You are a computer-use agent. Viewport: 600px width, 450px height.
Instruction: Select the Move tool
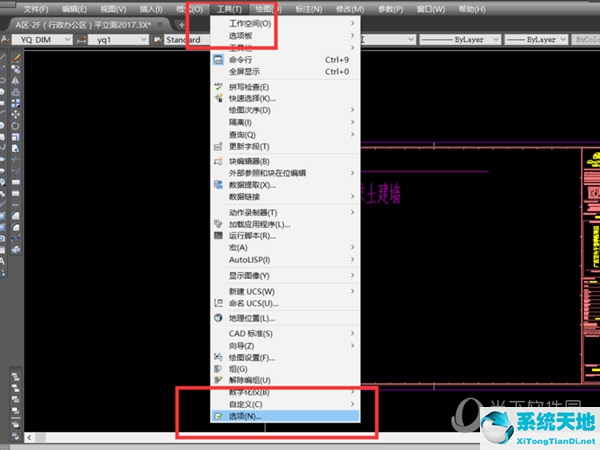pyautogui.click(x=16, y=114)
